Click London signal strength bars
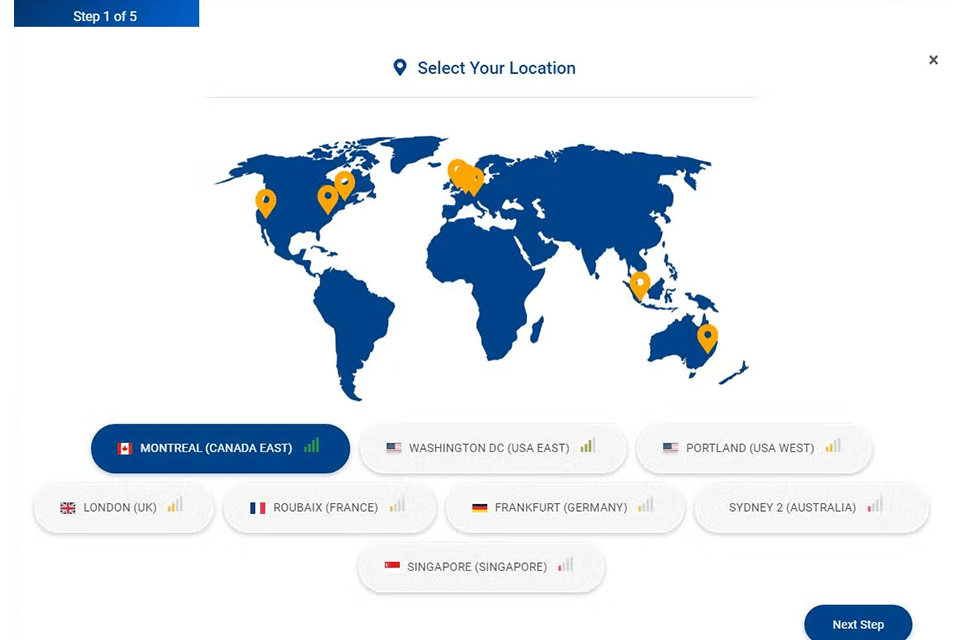The height and width of the screenshot is (640, 960). (175, 505)
